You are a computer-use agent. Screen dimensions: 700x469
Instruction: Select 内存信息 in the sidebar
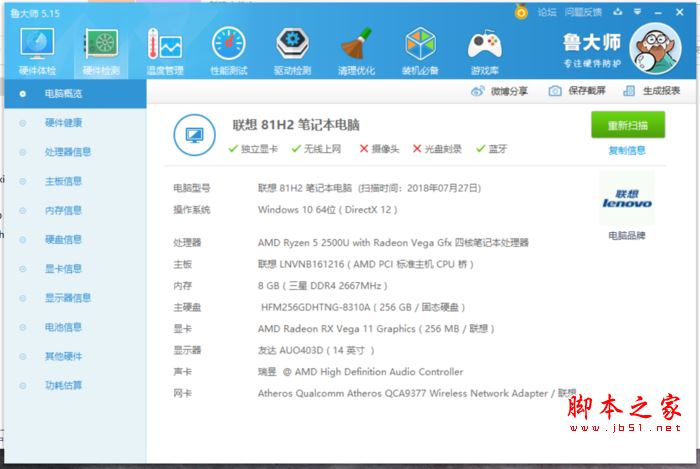(75, 210)
